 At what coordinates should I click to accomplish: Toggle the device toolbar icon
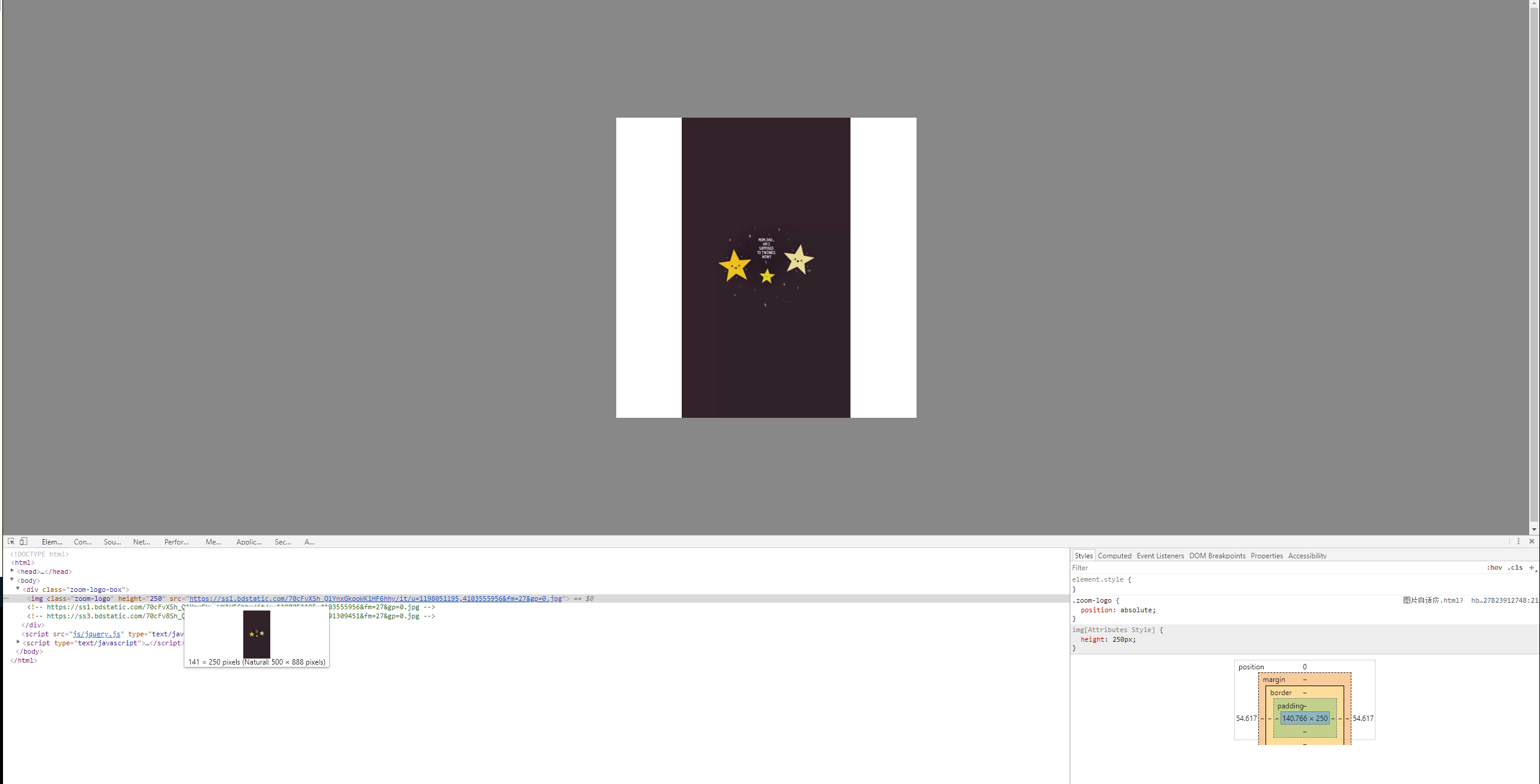pyautogui.click(x=23, y=541)
